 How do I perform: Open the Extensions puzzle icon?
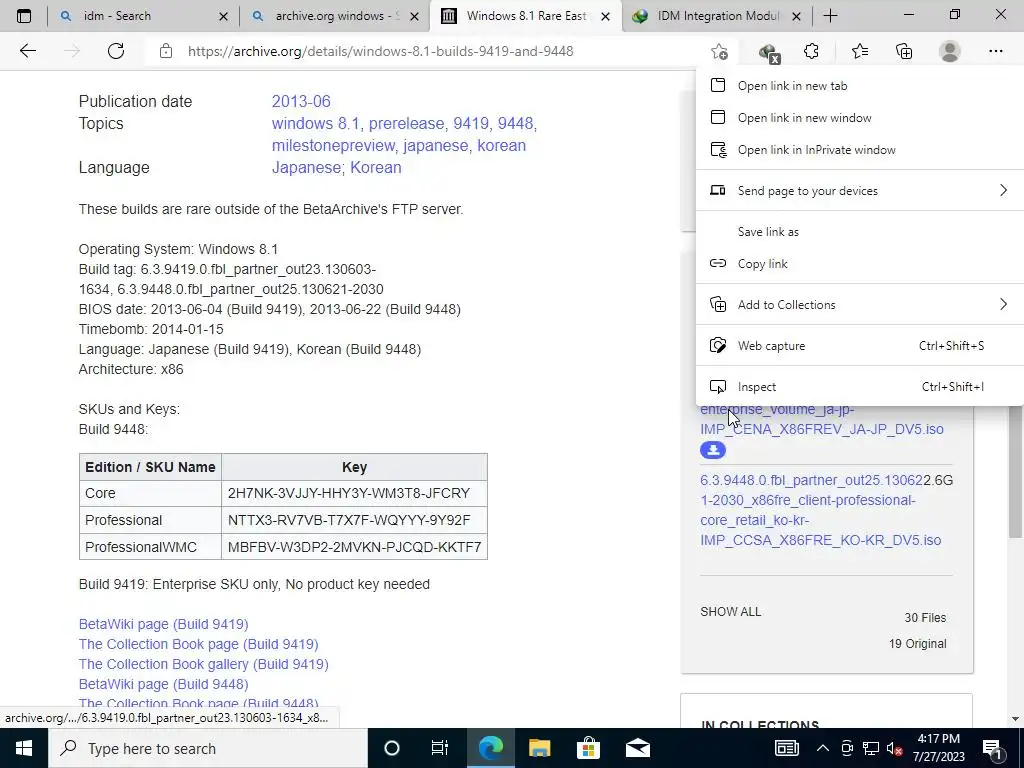tap(811, 51)
